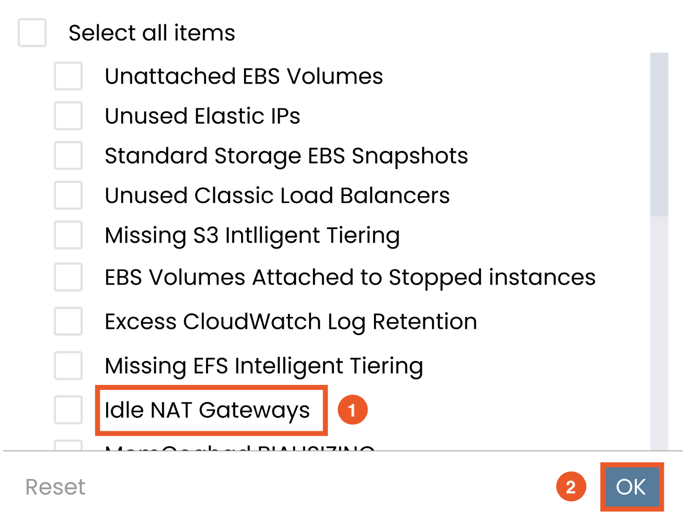Tick the Missing EFS Intelligent Tiering checkbox

pyautogui.click(x=68, y=365)
